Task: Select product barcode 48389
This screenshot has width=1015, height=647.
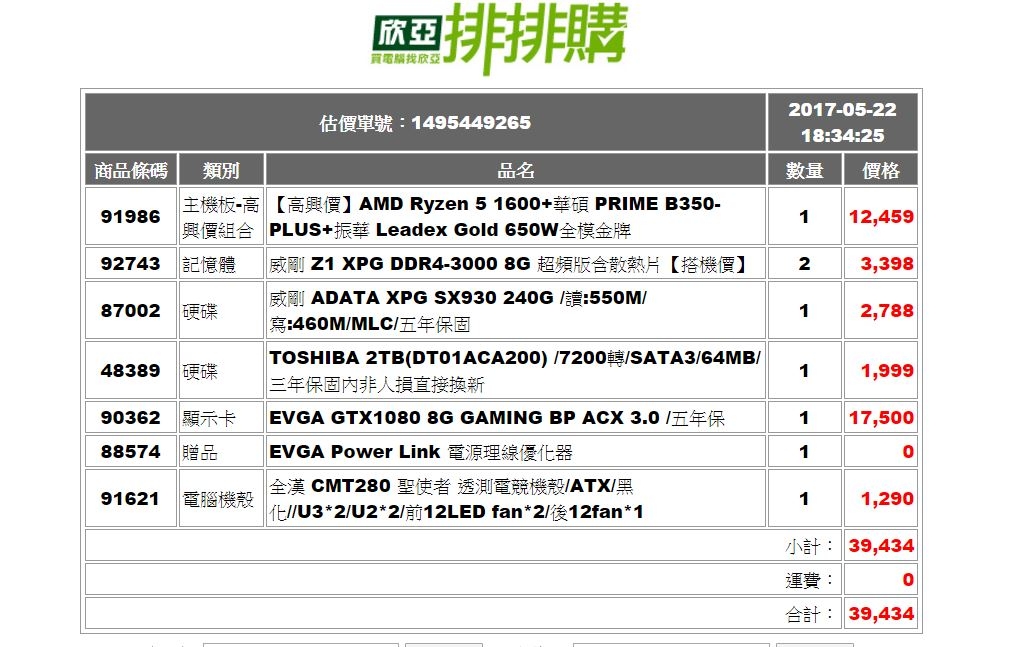Action: [x=131, y=371]
